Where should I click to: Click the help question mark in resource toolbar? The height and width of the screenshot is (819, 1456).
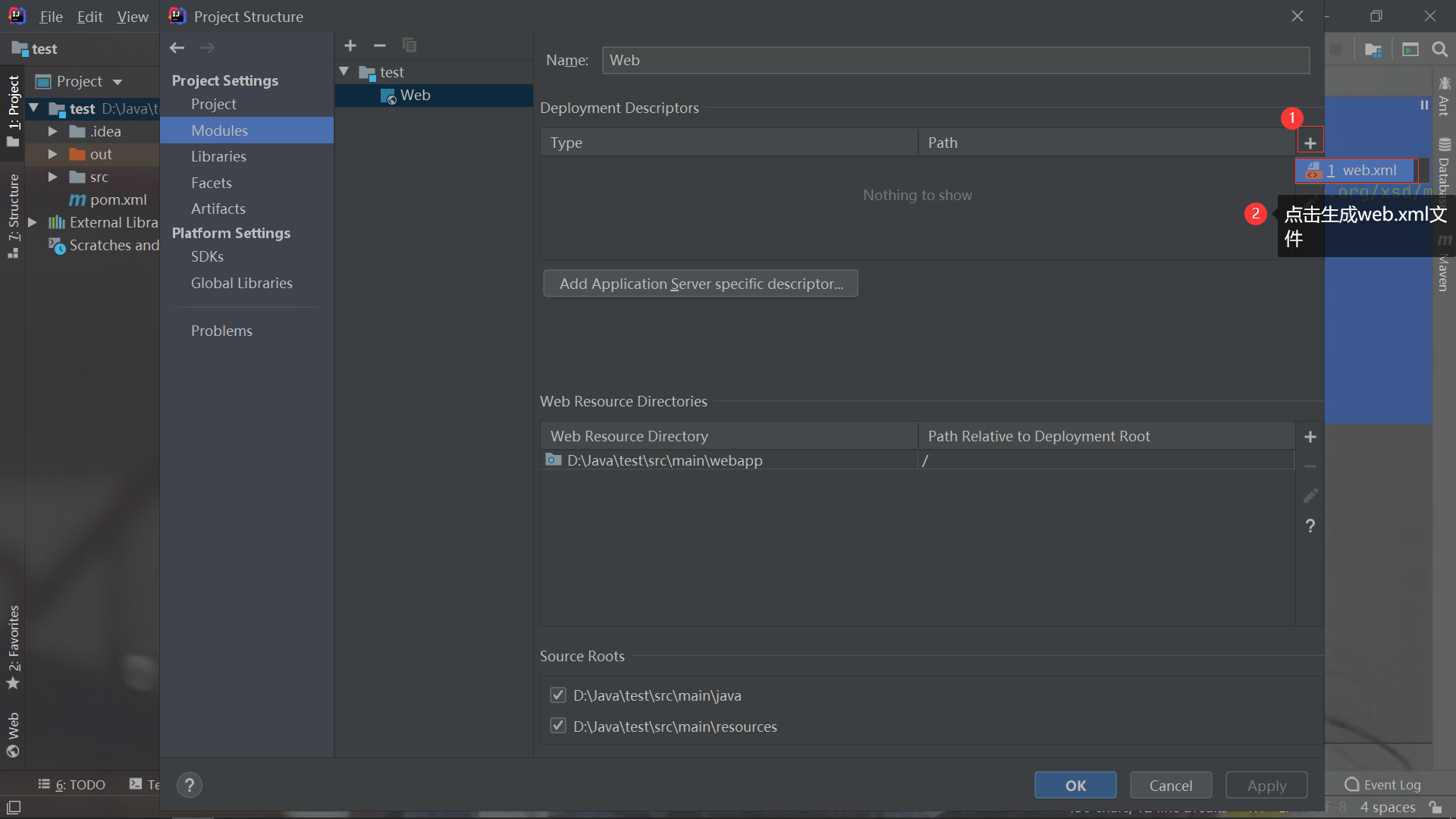click(x=1310, y=526)
